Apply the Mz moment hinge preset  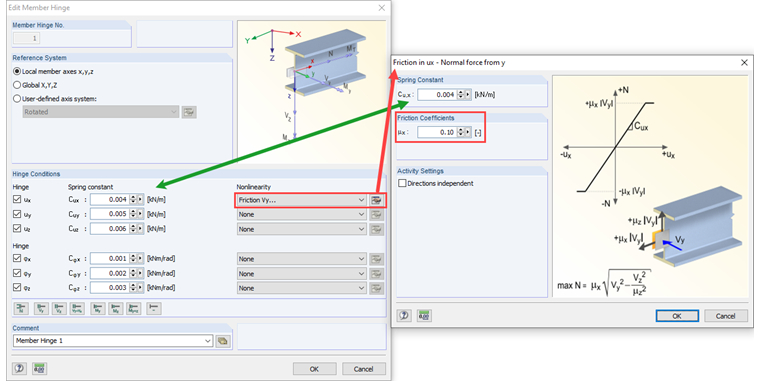(x=116, y=308)
